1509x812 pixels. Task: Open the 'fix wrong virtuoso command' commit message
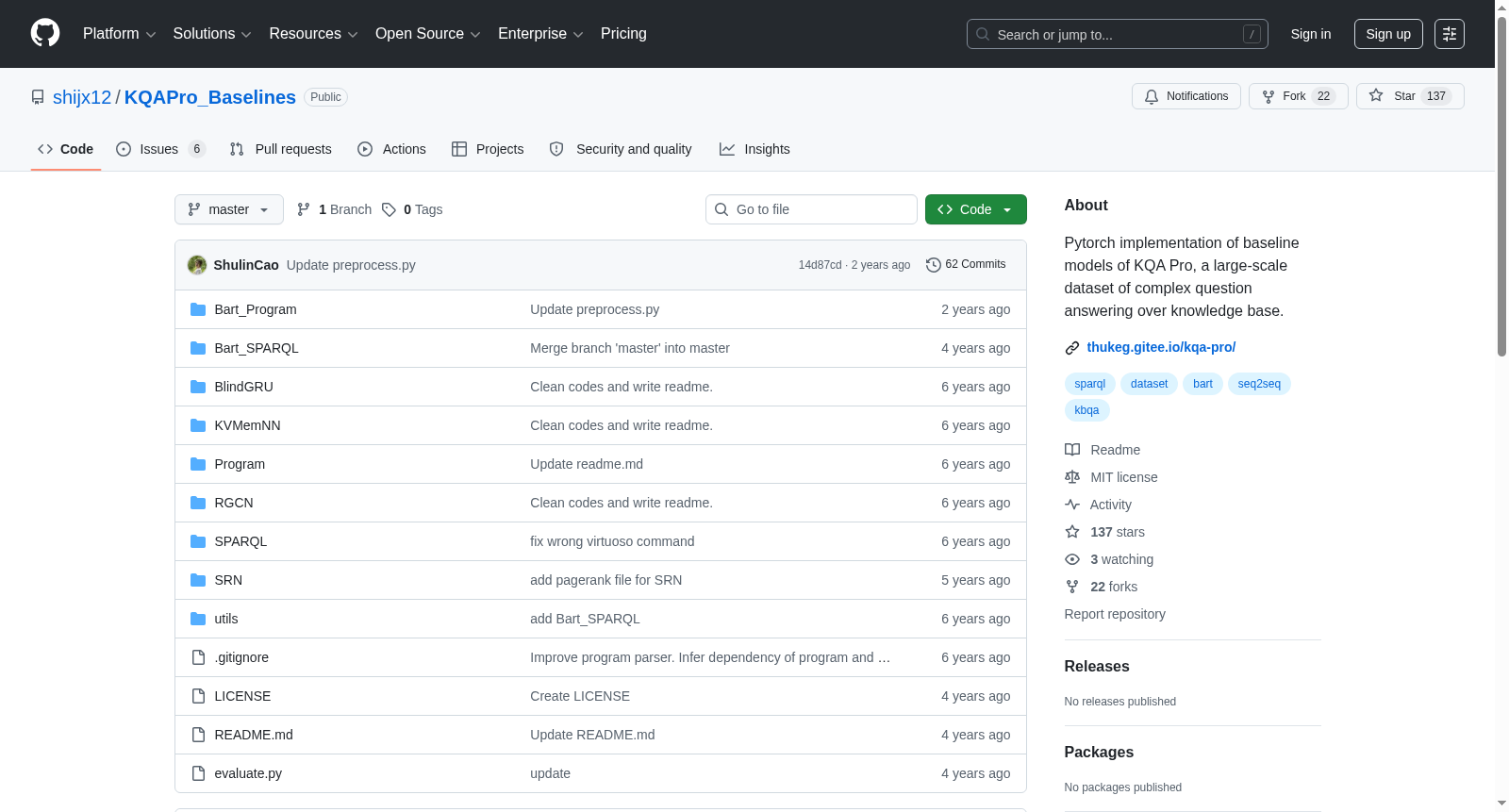tap(612, 541)
